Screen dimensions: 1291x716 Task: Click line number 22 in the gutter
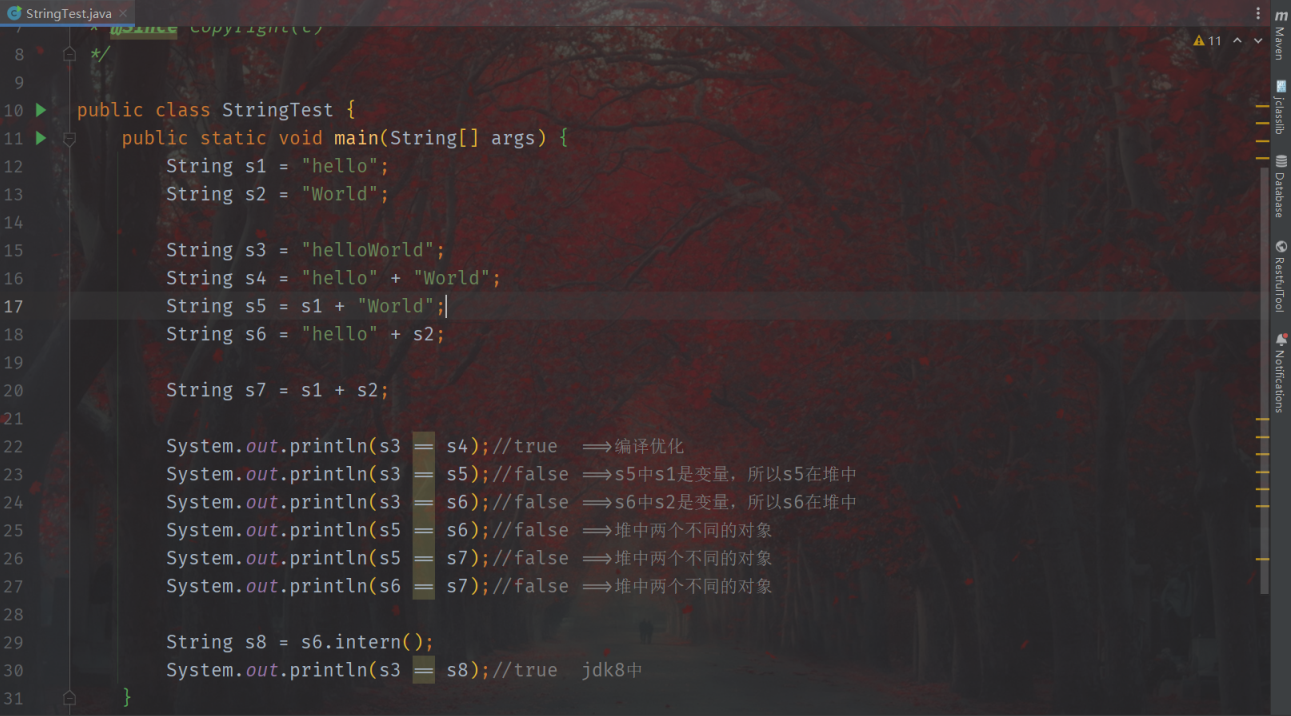coord(13,446)
